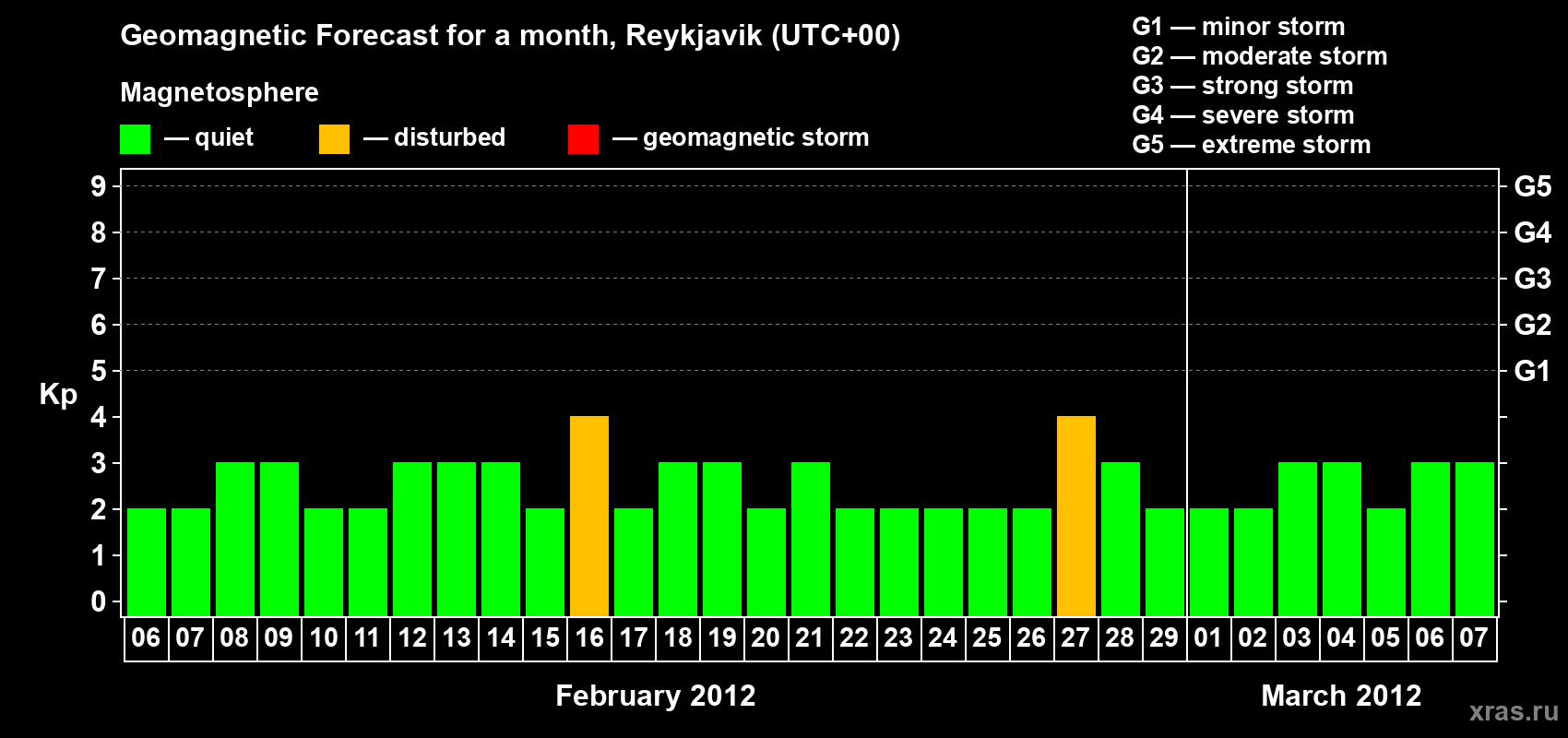Click the 'March 2012' month label

pyautogui.click(x=1341, y=696)
